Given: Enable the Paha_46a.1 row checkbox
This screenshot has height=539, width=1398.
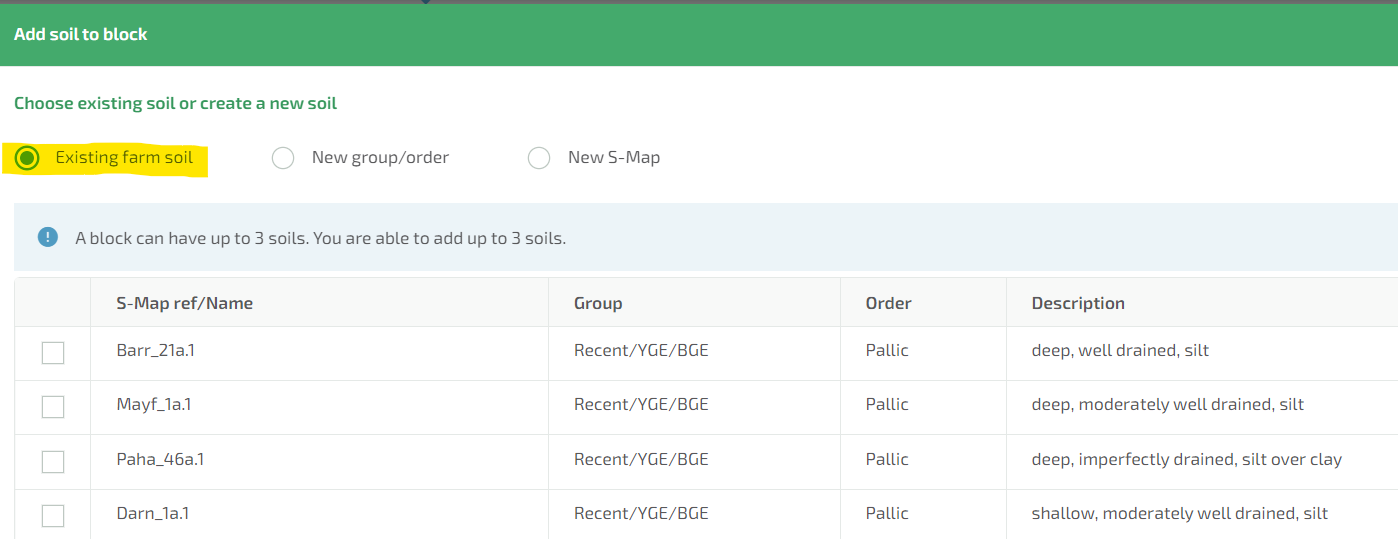Looking at the screenshot, I should (53, 461).
